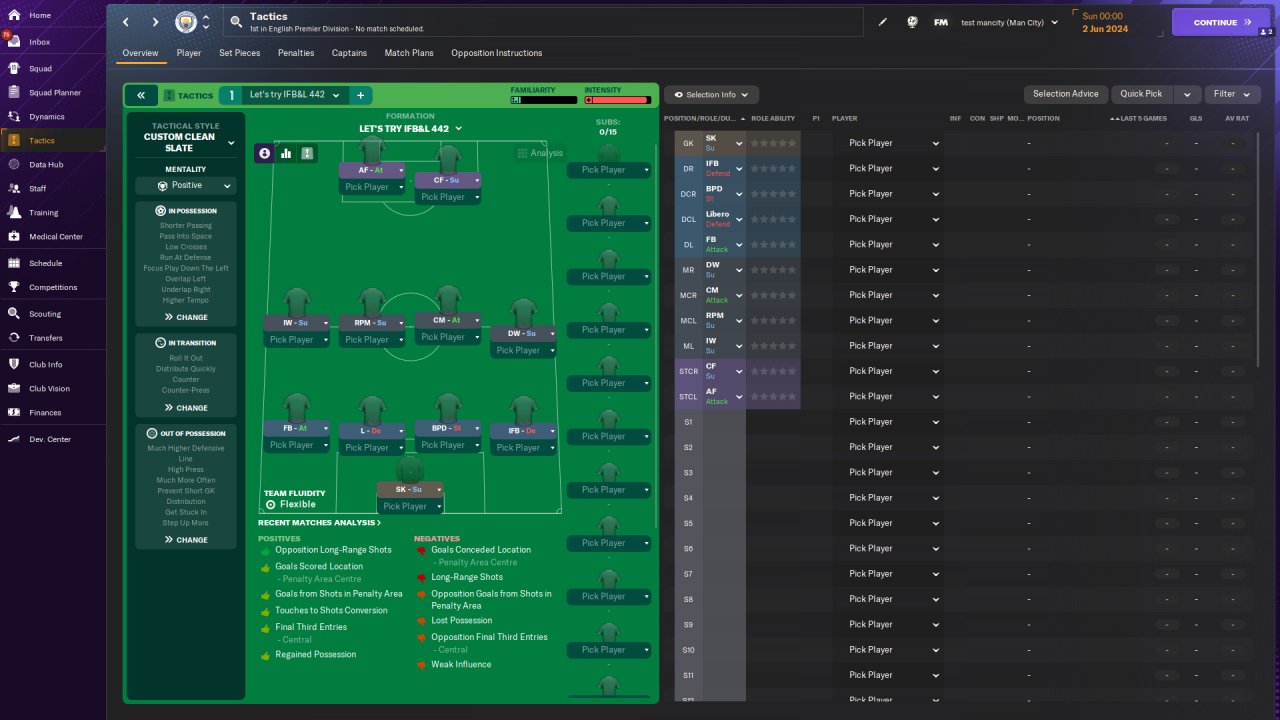Switch to the Player tab
This screenshot has height=720, width=1280.
(x=189, y=53)
